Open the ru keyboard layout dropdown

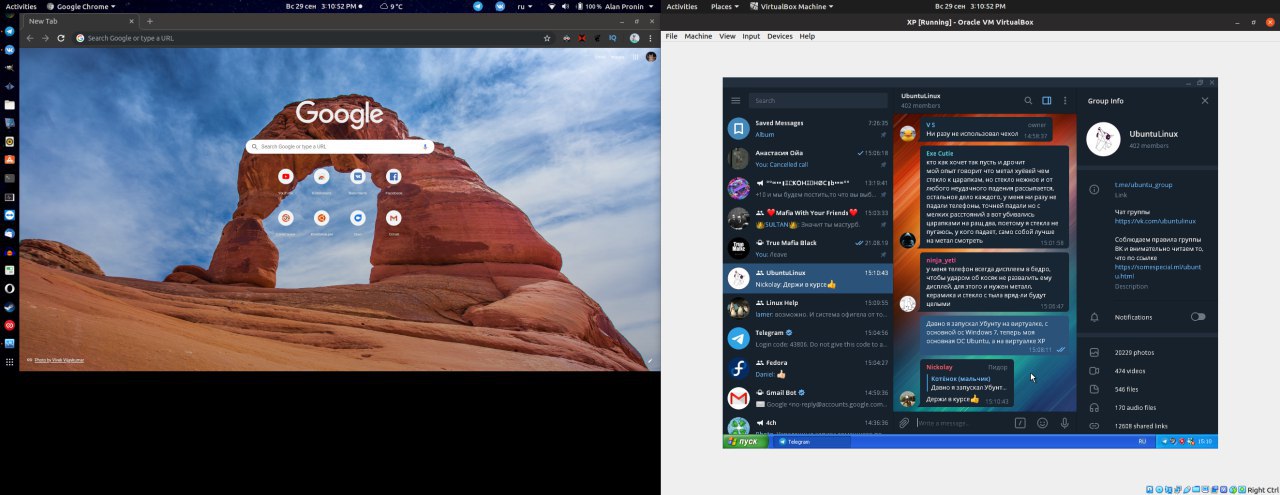pos(524,6)
